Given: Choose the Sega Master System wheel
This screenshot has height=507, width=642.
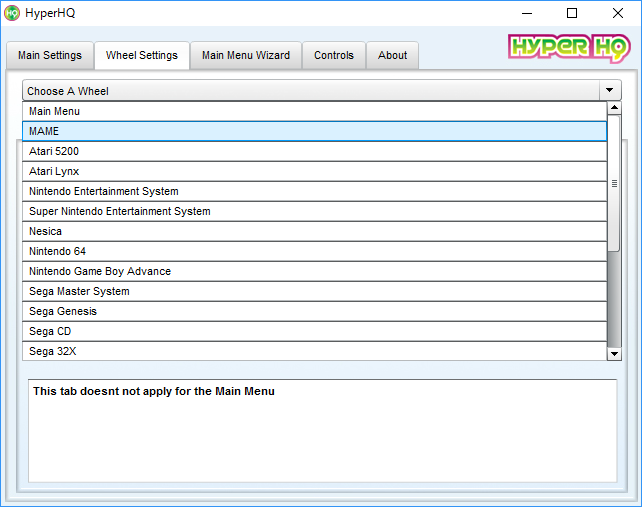Looking at the screenshot, I should 314,292.
